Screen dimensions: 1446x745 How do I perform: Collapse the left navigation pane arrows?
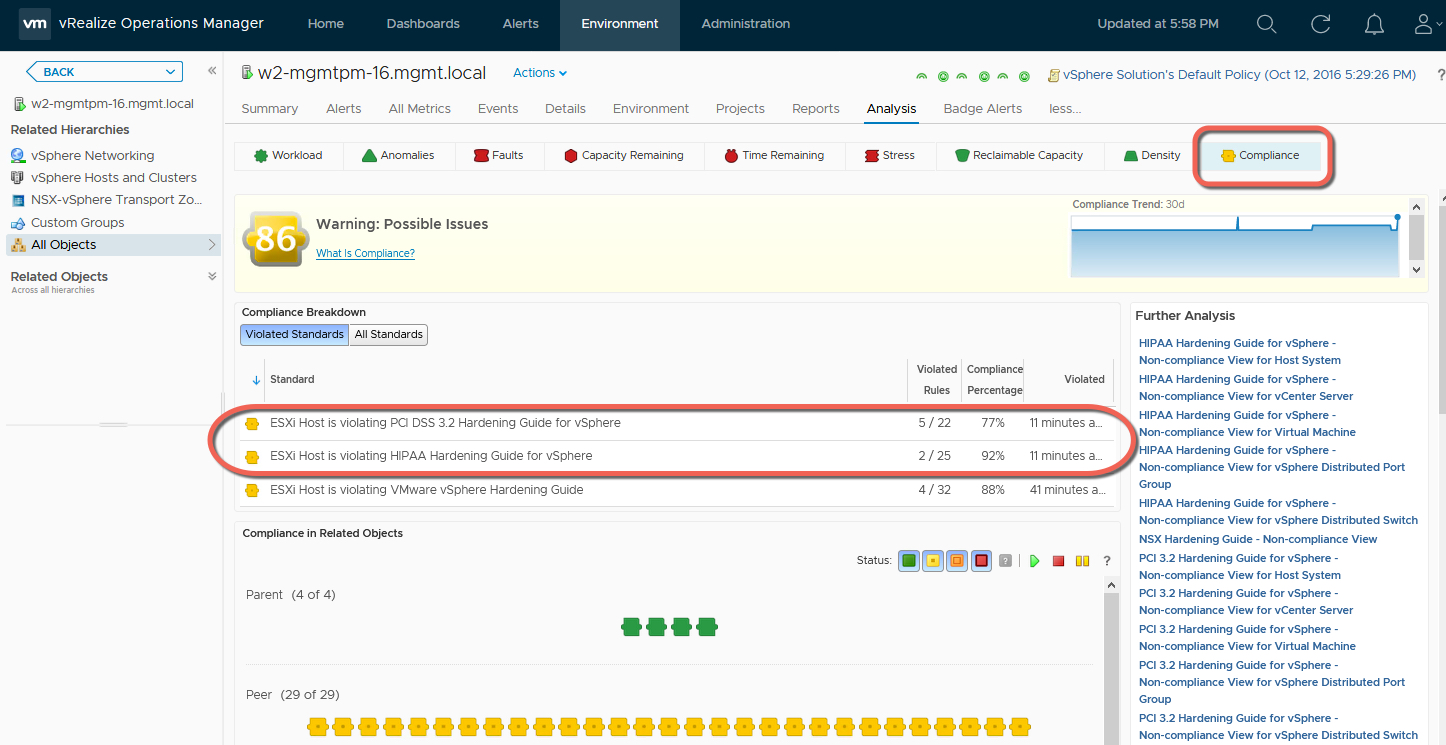tap(212, 71)
